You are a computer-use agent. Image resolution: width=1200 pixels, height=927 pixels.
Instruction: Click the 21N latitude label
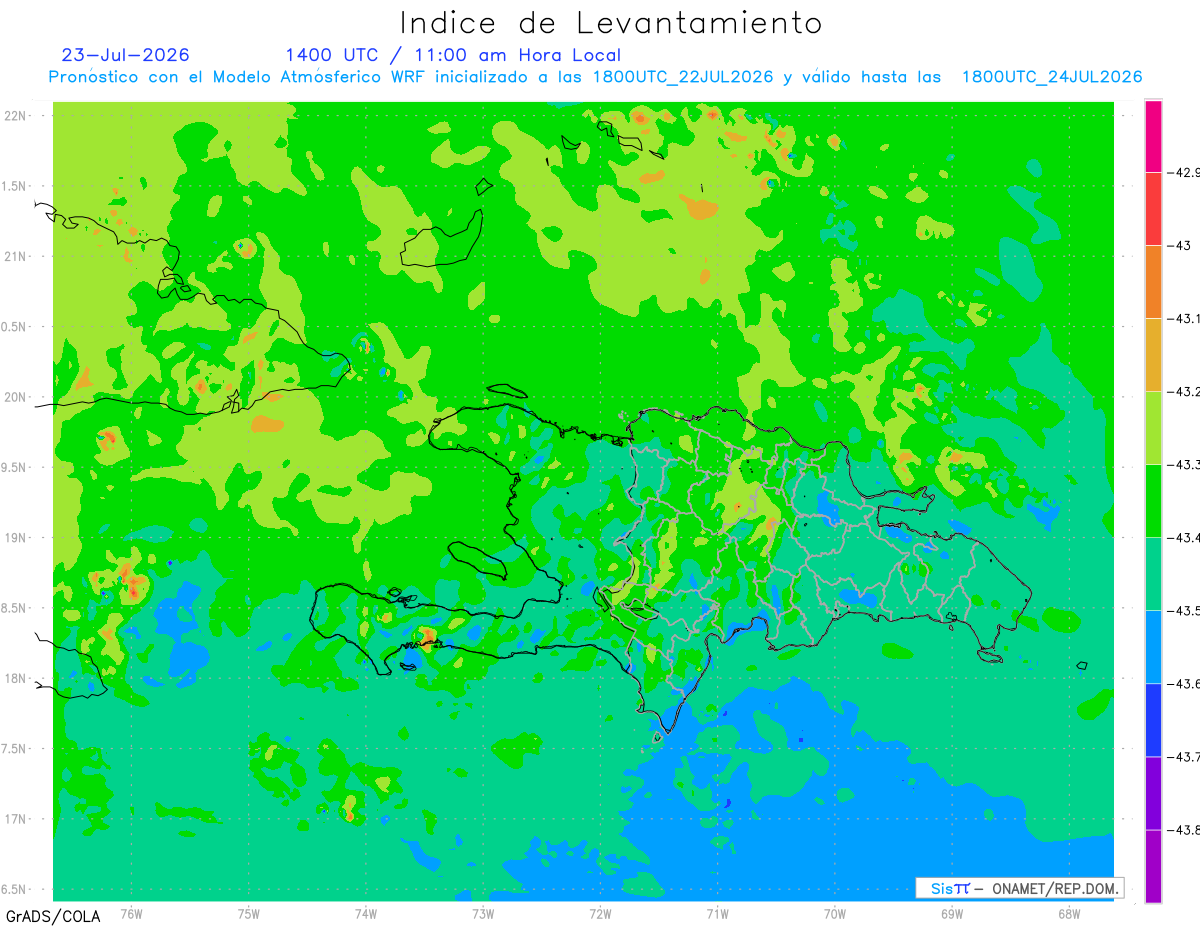[16, 256]
